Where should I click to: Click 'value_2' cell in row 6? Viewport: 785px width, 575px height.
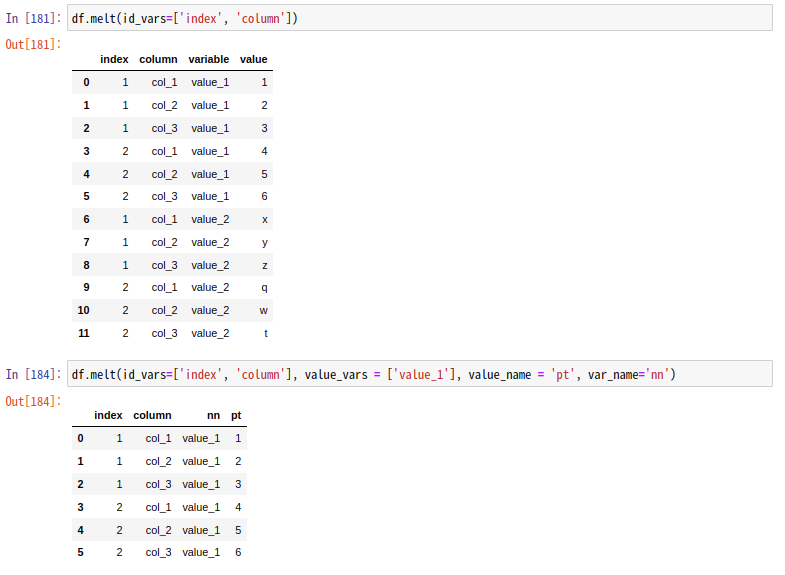[210, 219]
